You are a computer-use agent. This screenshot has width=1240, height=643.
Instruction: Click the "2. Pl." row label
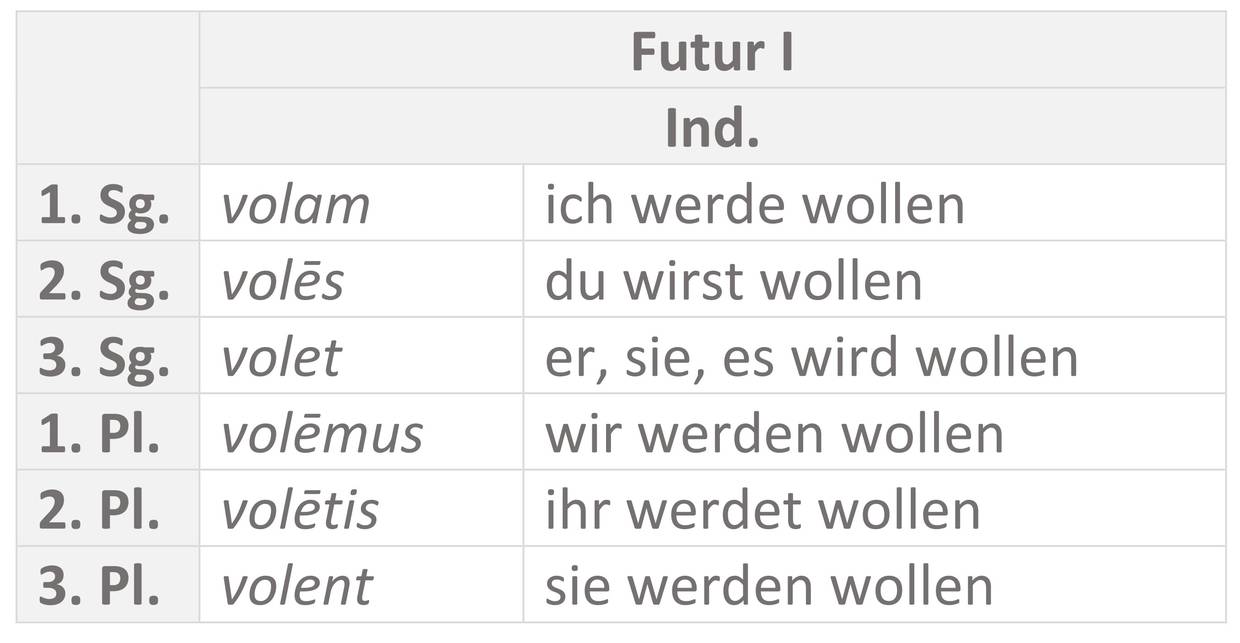(x=99, y=509)
